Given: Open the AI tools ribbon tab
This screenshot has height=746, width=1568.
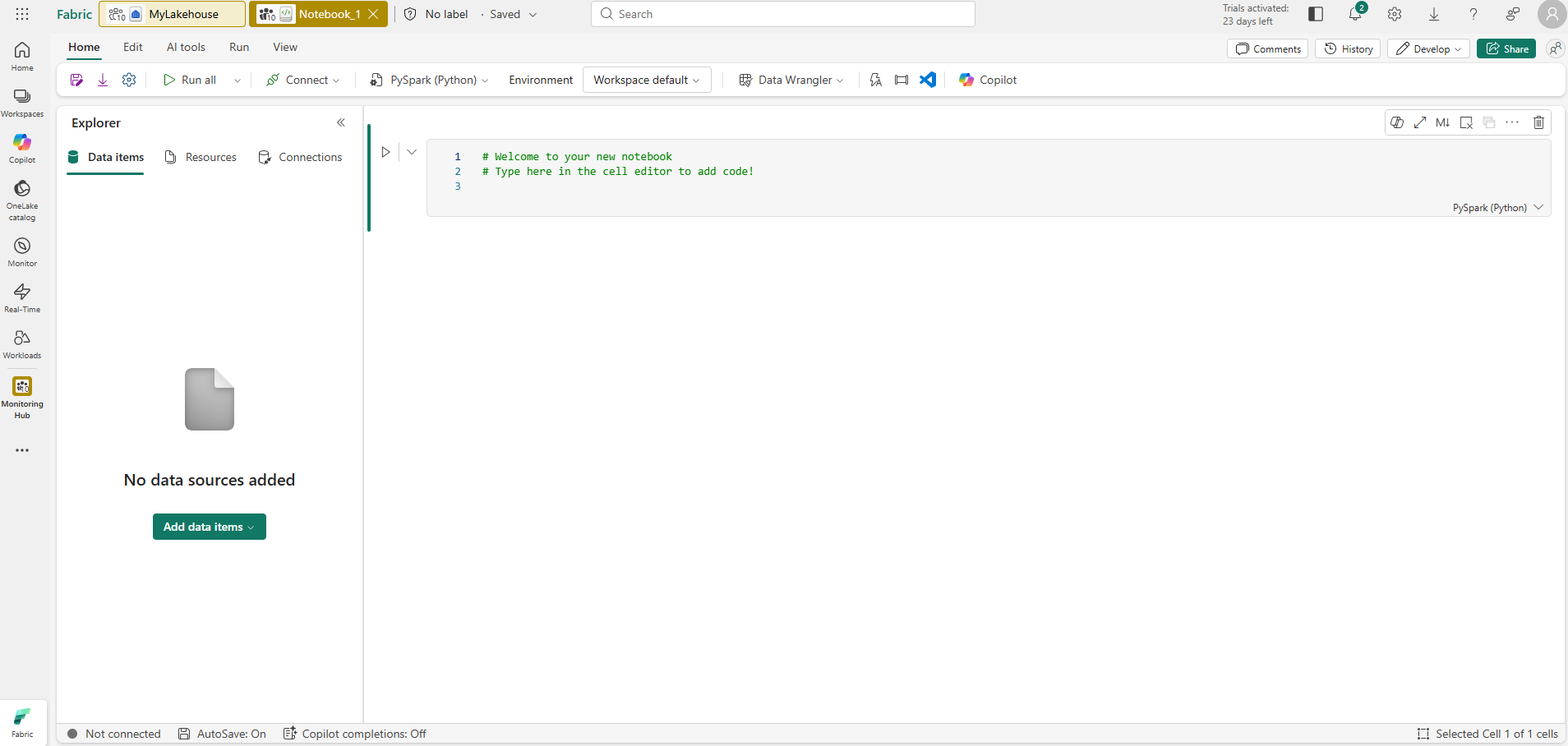Looking at the screenshot, I should 186,47.
